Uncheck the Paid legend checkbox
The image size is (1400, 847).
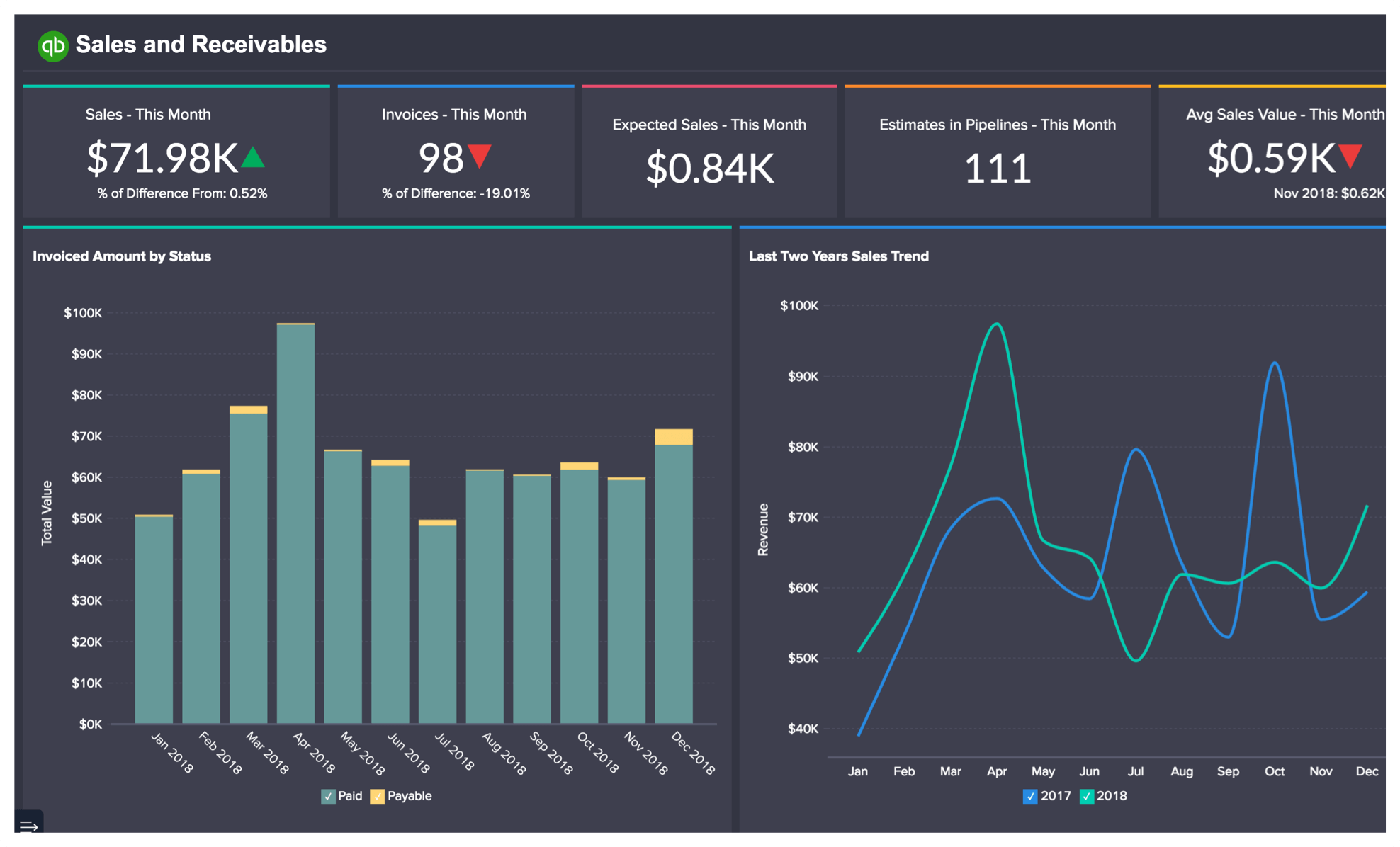pos(328,797)
